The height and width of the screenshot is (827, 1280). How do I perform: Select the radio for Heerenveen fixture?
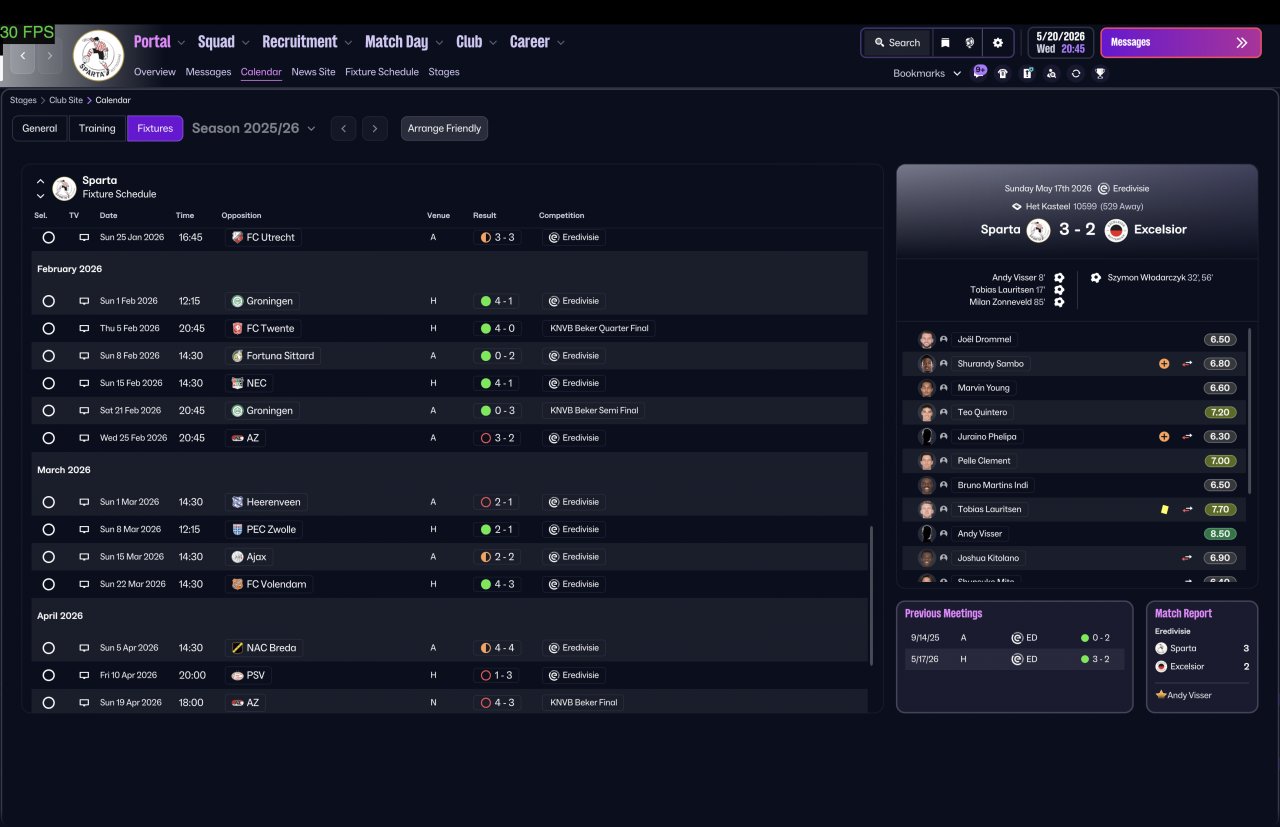(48, 503)
